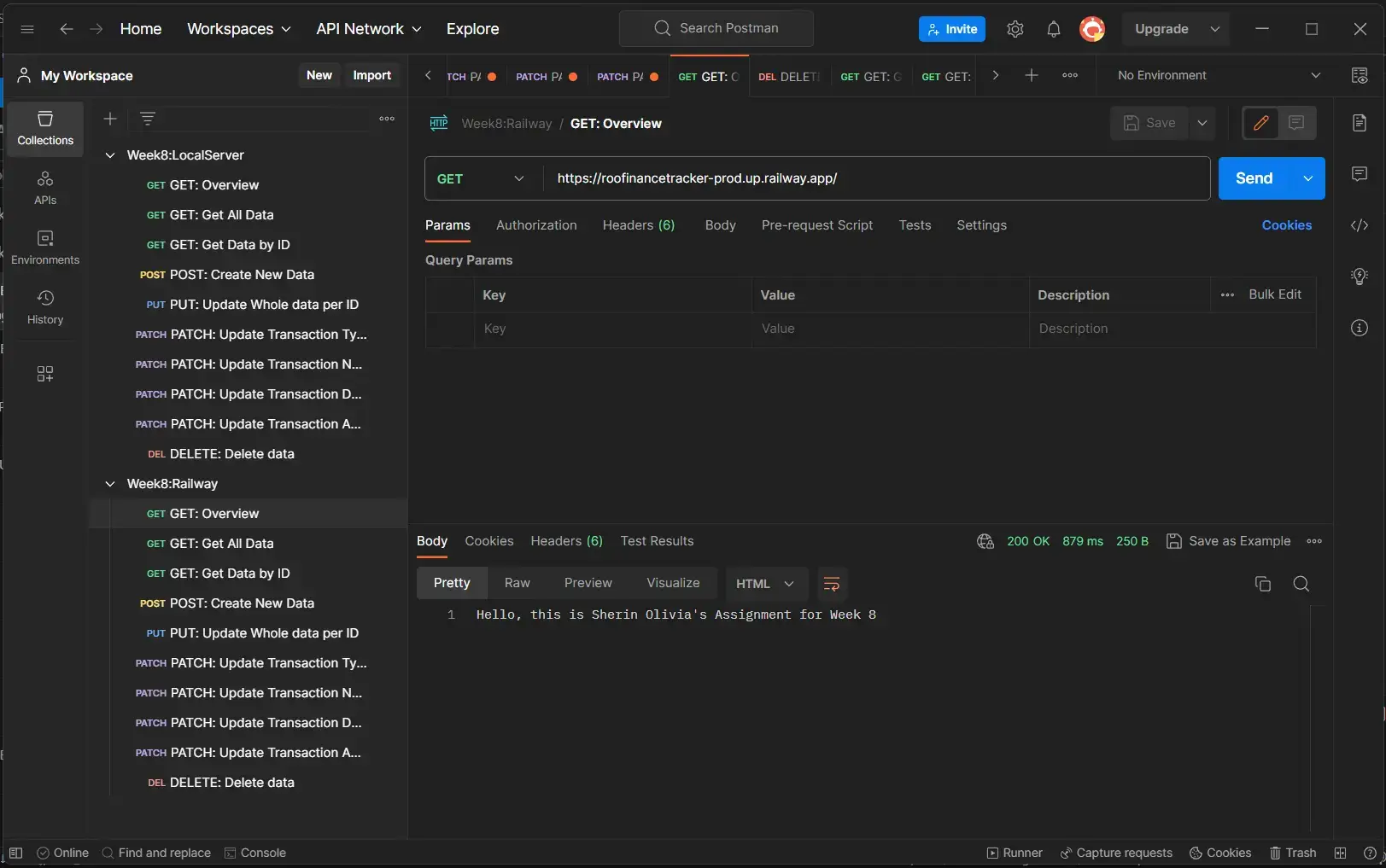Image resolution: width=1386 pixels, height=868 pixels.
Task: Open the notifications bell
Action: click(1054, 29)
